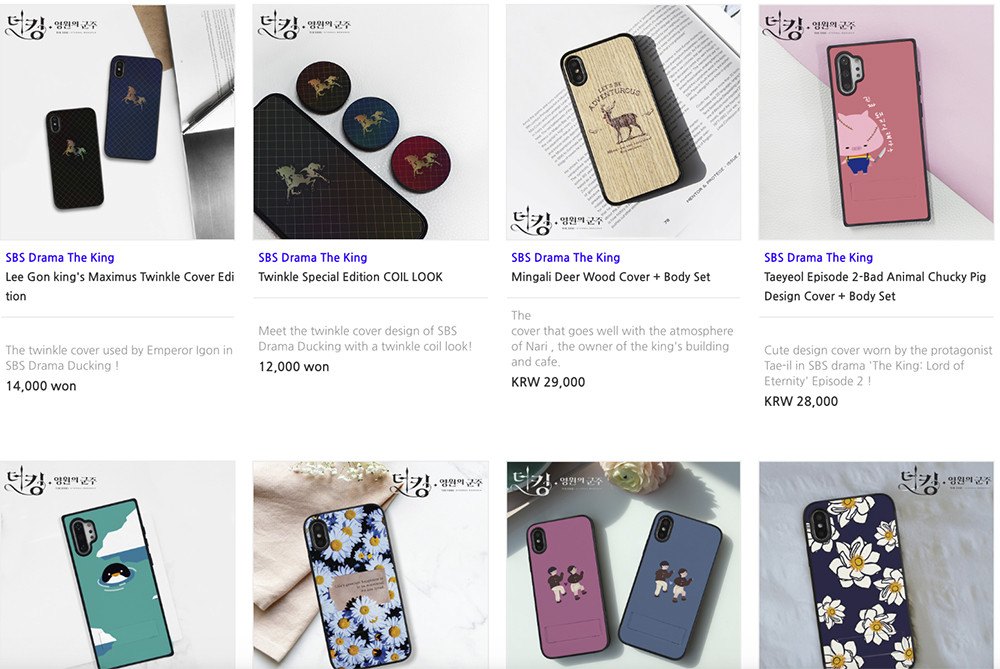Open Chucky Pig pink case image

pos(876,122)
